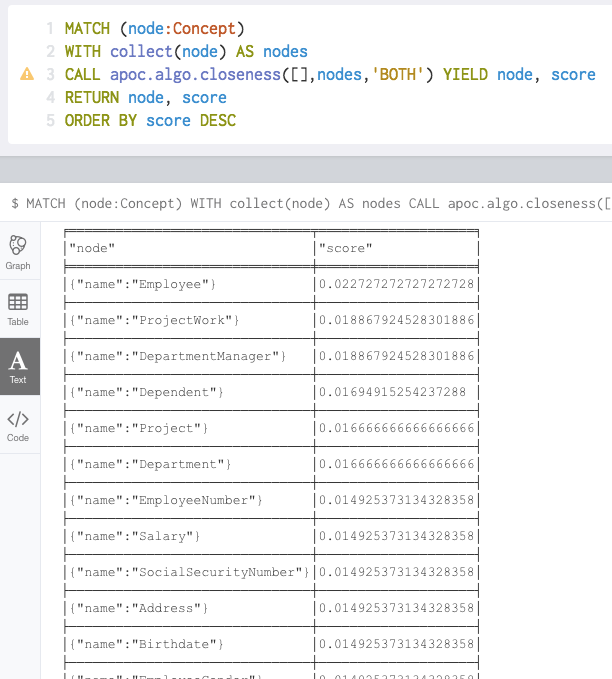Click the Concept label in the editor
612x679 pixels.
(x=204, y=29)
